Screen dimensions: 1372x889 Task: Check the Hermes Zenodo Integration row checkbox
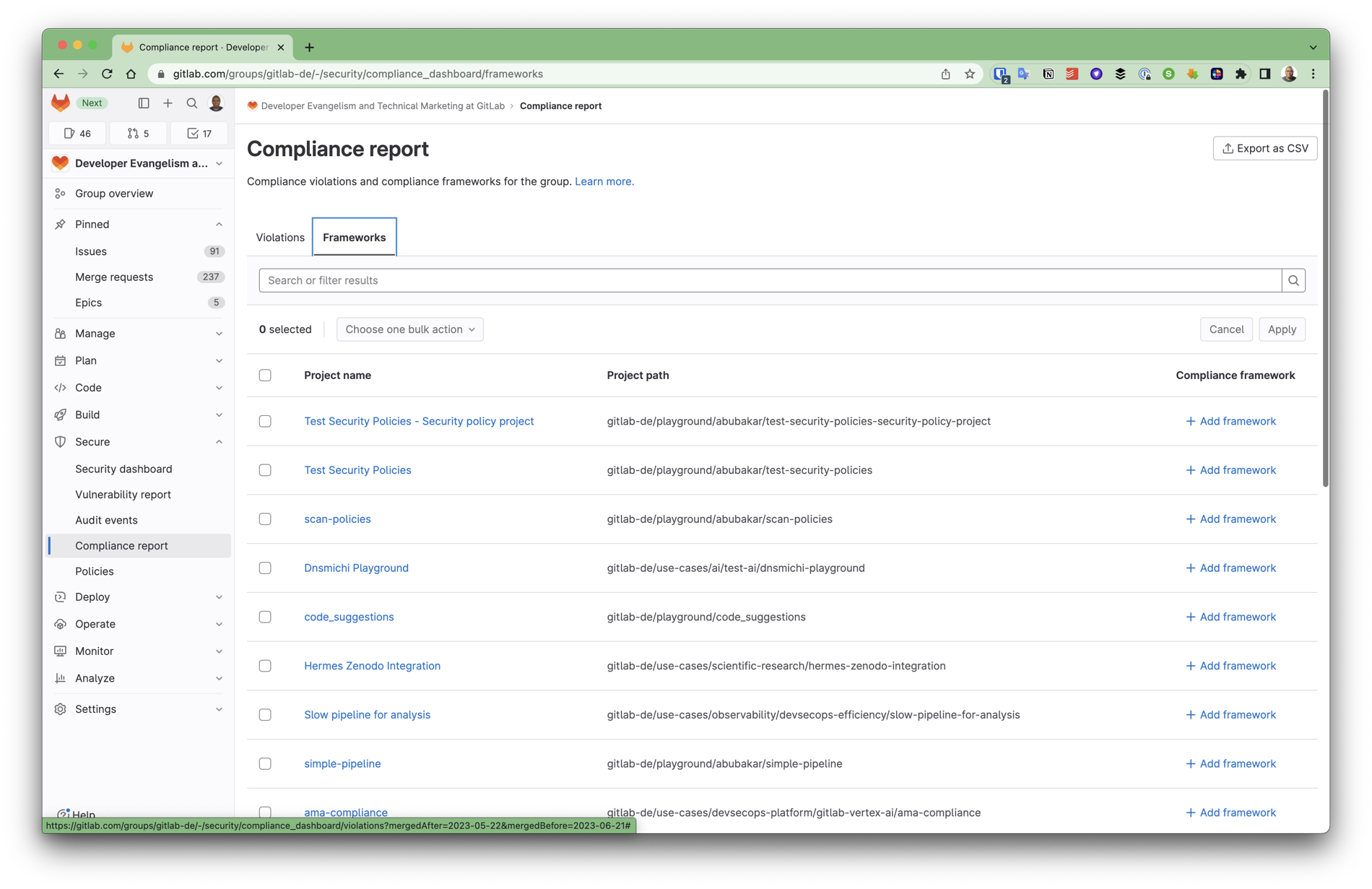pyautogui.click(x=265, y=666)
